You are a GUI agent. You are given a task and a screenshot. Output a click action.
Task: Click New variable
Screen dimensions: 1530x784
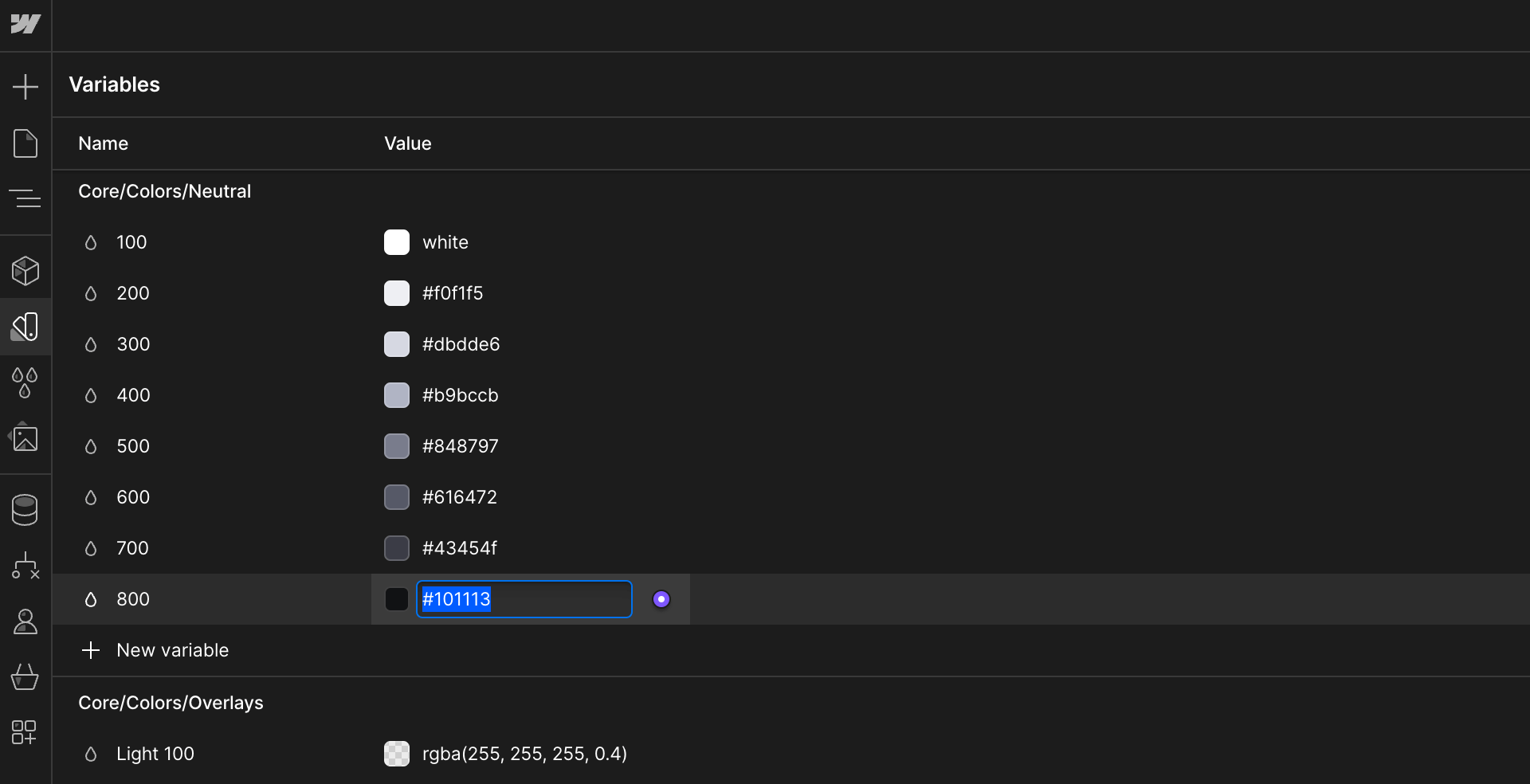[172, 650]
